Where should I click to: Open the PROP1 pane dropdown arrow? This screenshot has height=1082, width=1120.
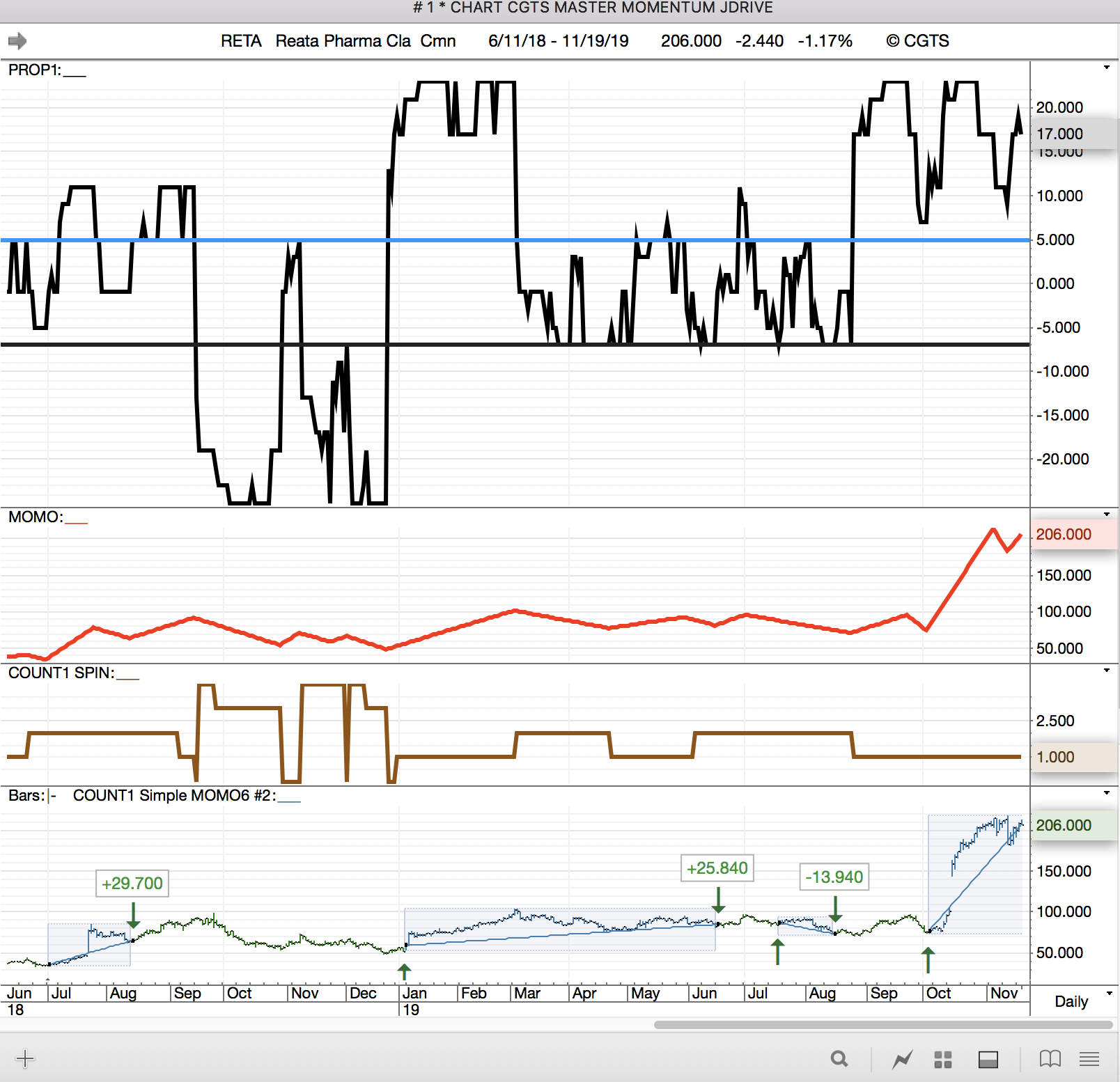(x=1107, y=68)
